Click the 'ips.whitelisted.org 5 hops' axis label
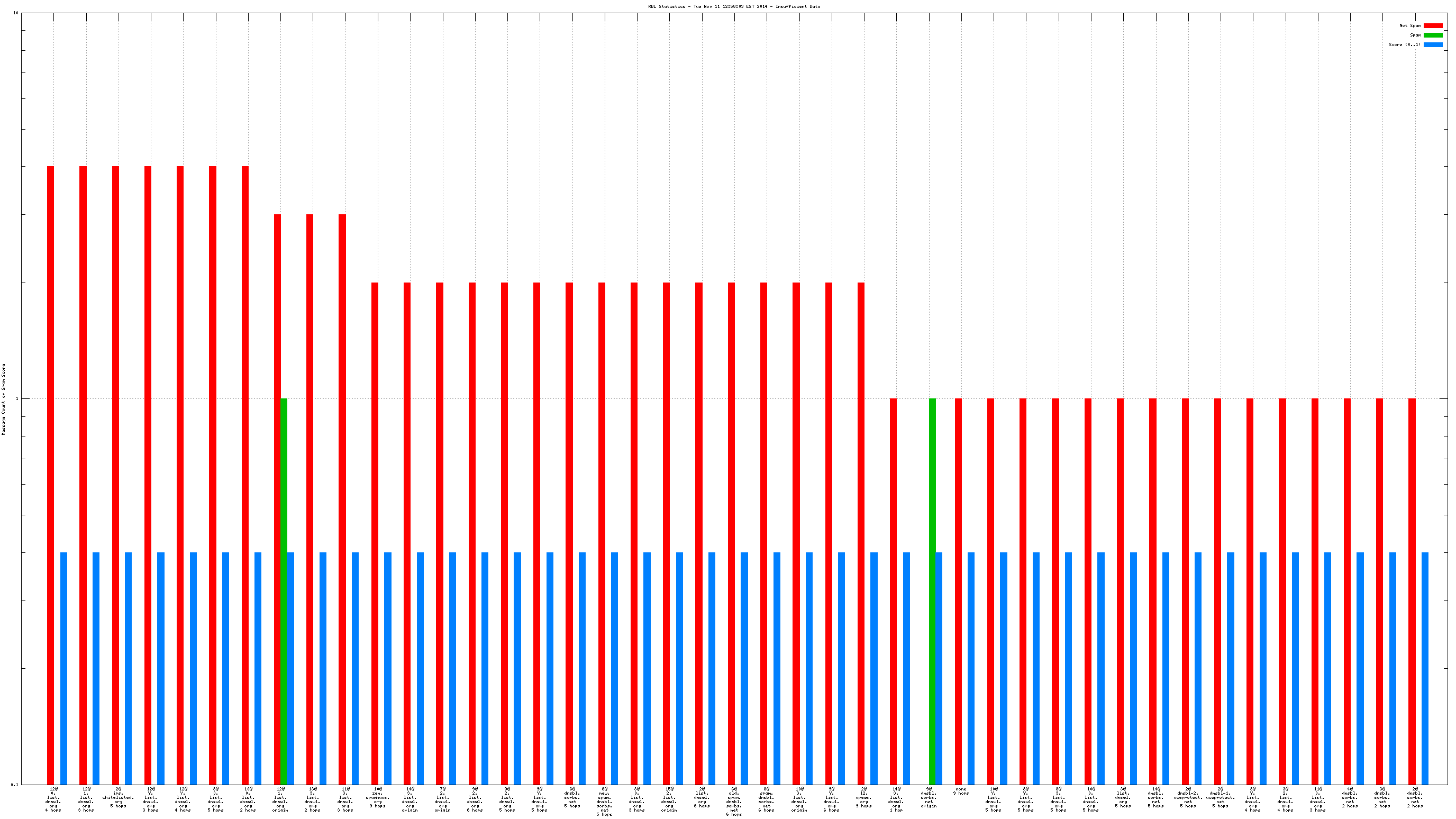Screen dimensions: 1456x819 118,797
